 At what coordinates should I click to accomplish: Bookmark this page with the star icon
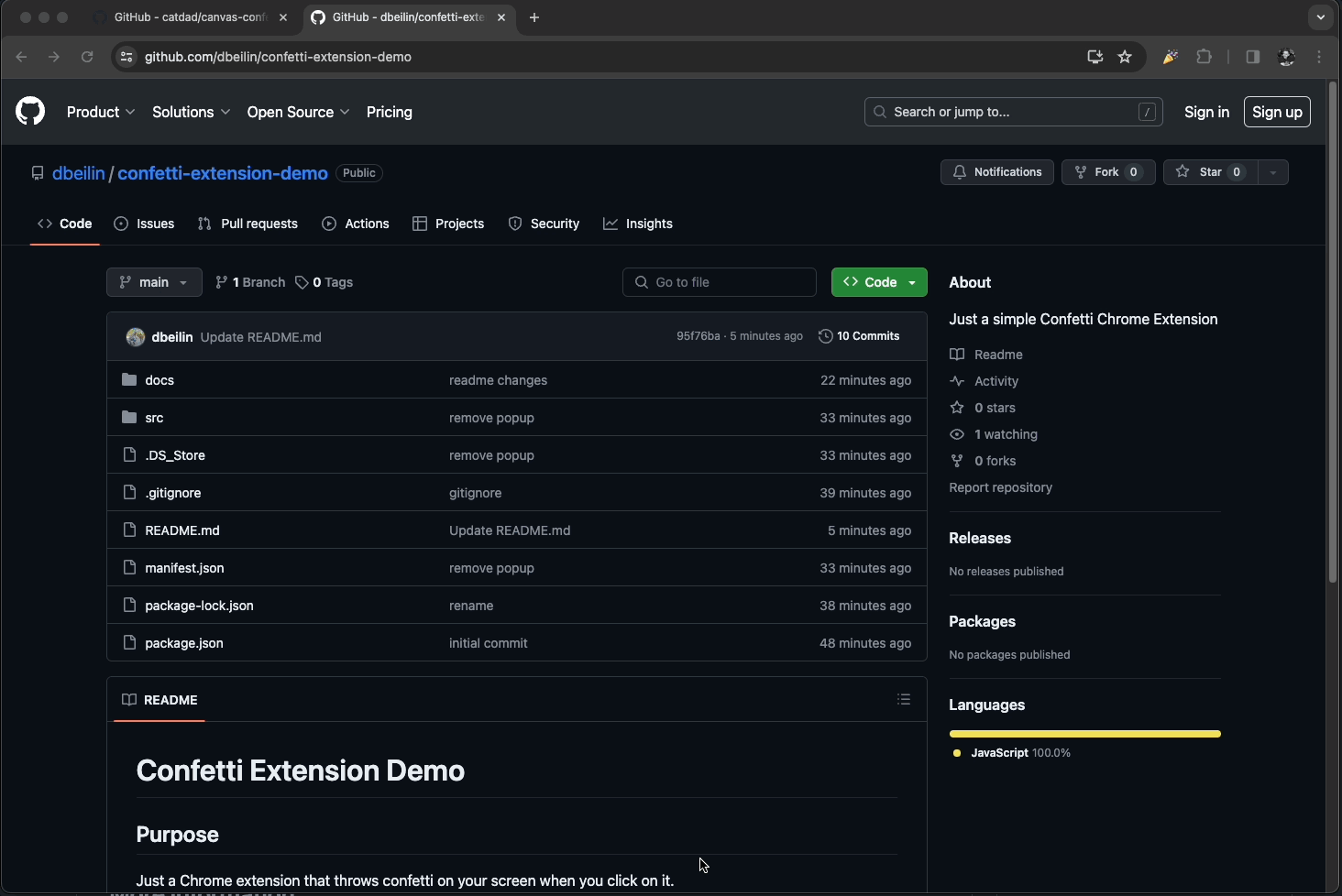pos(1125,57)
